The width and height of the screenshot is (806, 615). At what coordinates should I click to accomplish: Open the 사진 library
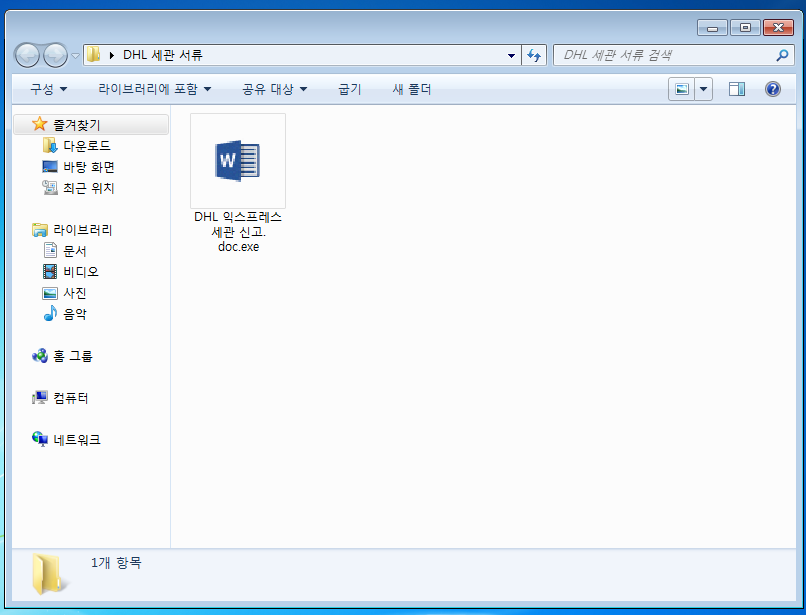point(75,293)
